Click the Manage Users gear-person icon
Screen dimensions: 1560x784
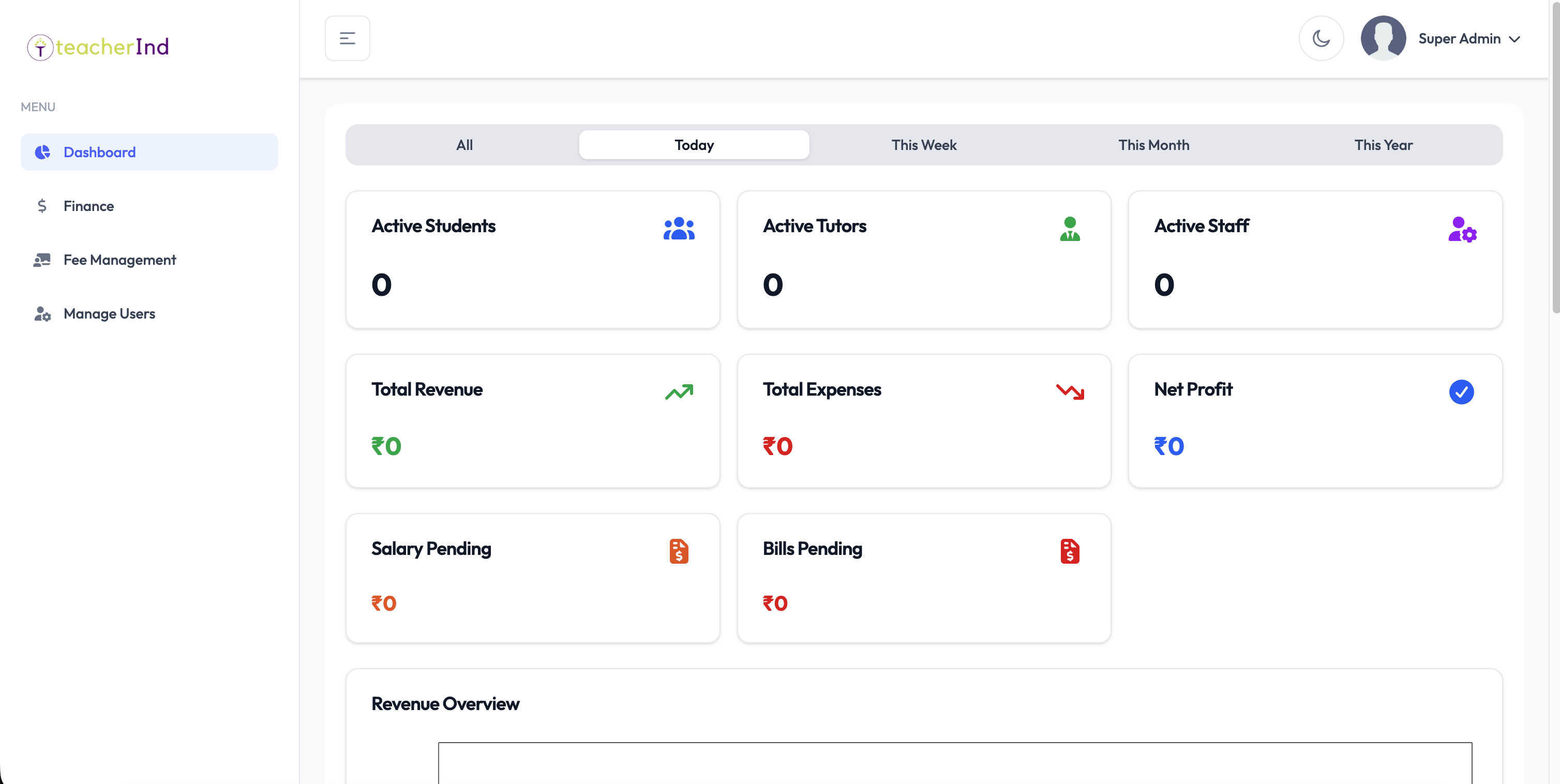coord(42,313)
